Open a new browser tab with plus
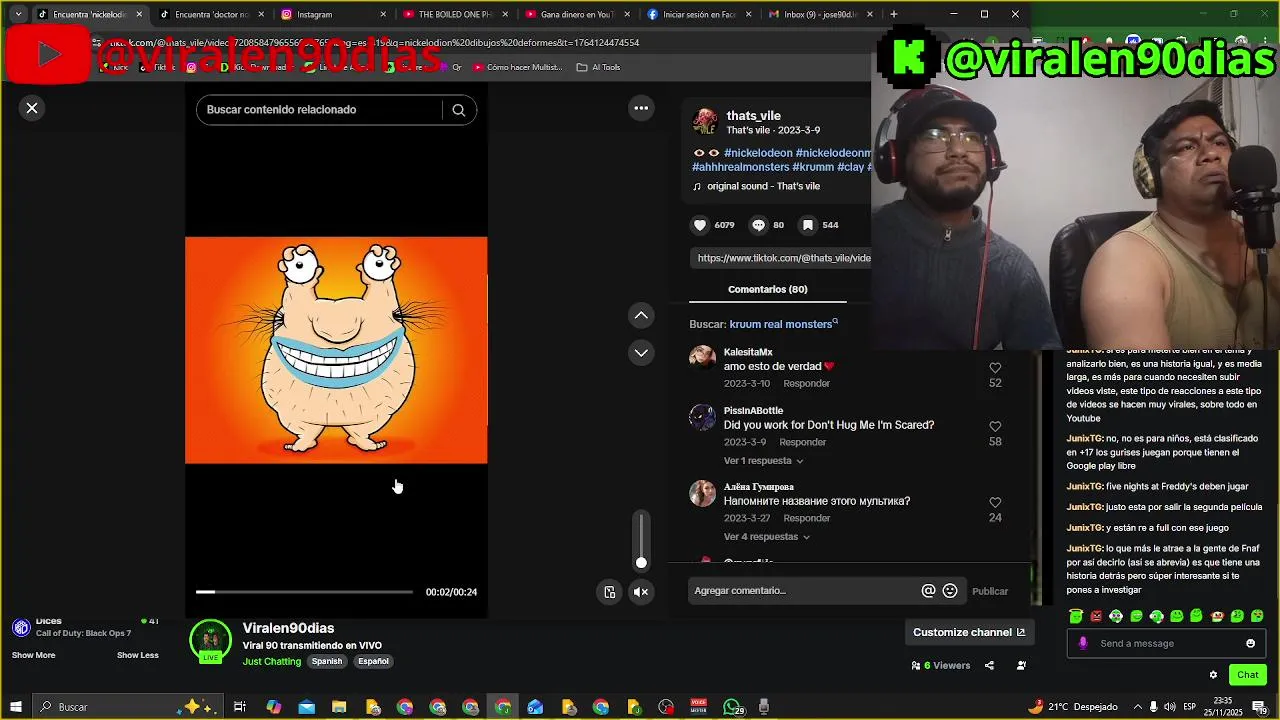Viewport: 1280px width, 720px height. click(893, 15)
